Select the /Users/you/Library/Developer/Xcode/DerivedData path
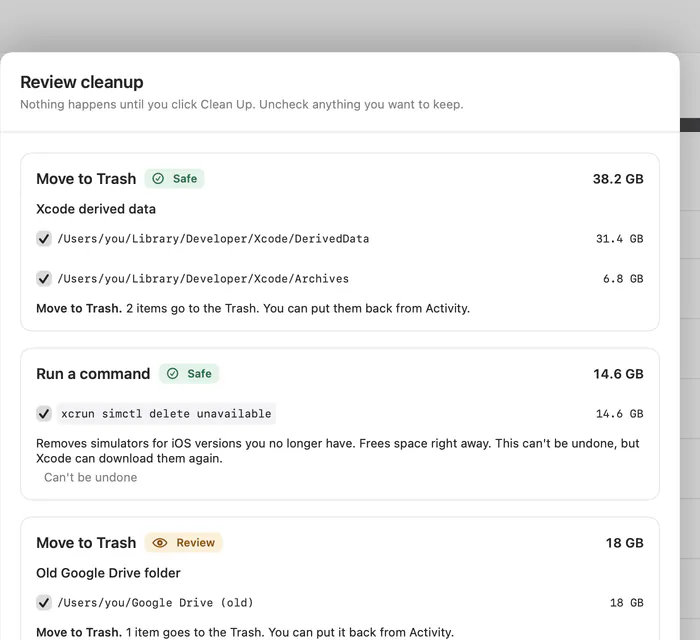 click(213, 239)
